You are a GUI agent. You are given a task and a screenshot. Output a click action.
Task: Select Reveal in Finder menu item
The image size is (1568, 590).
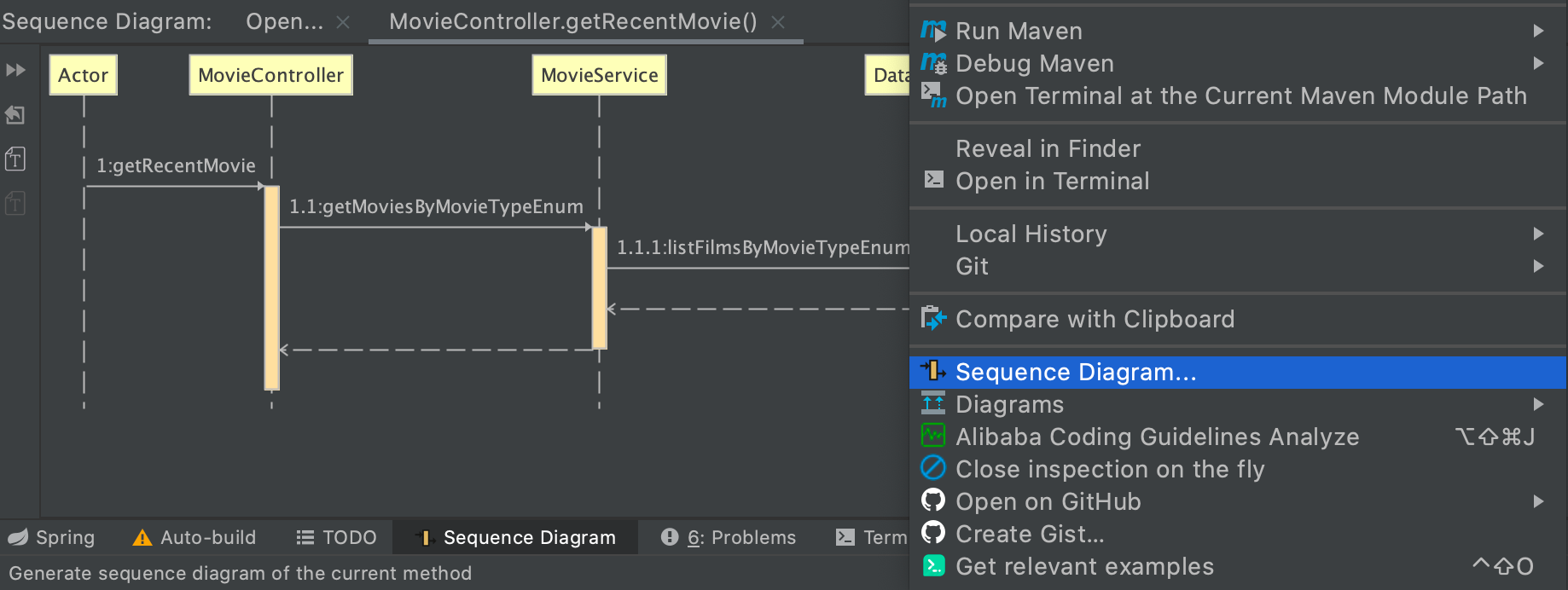(x=1048, y=148)
